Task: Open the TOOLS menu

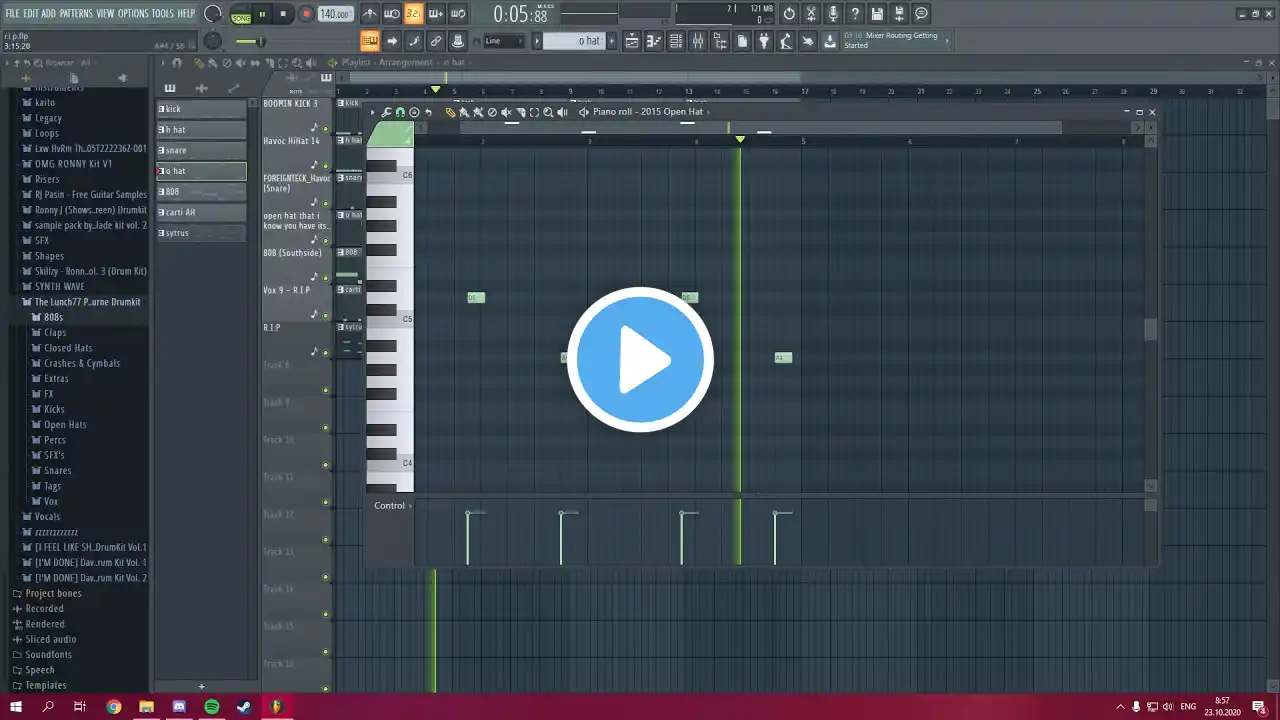Action: [x=162, y=13]
